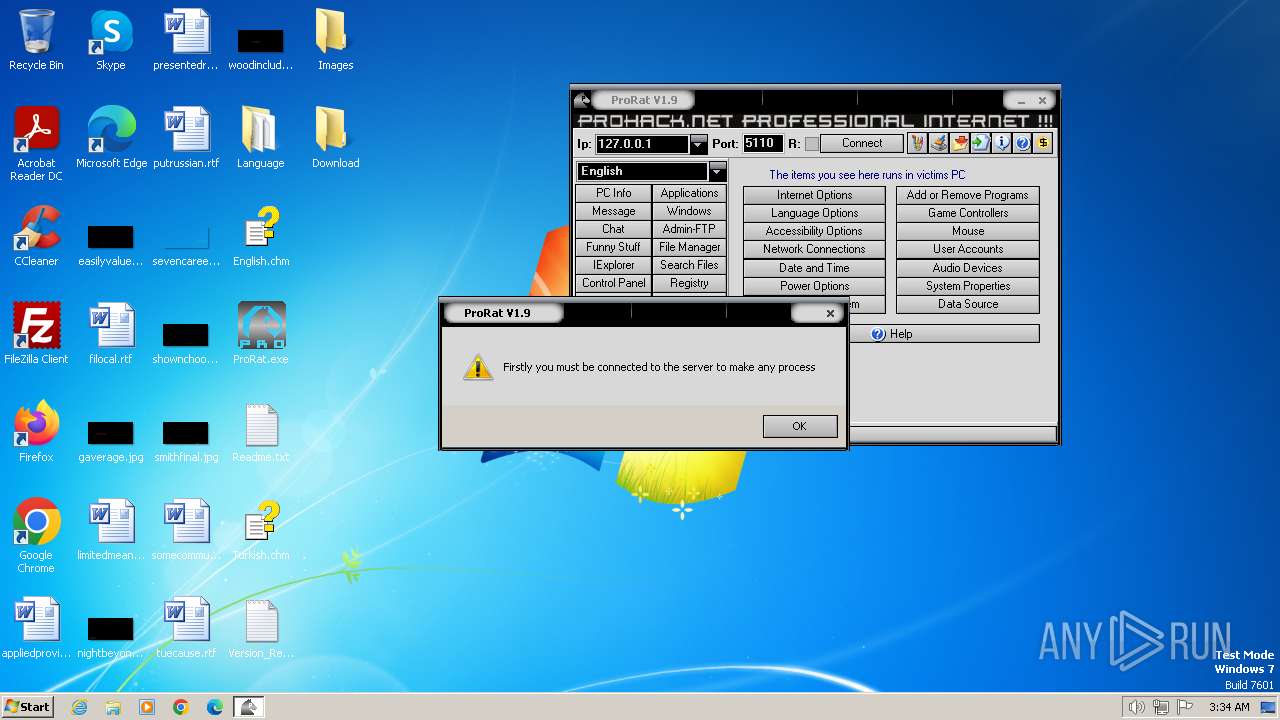
Task: Select the Language folder on desktop
Action: coord(260,138)
